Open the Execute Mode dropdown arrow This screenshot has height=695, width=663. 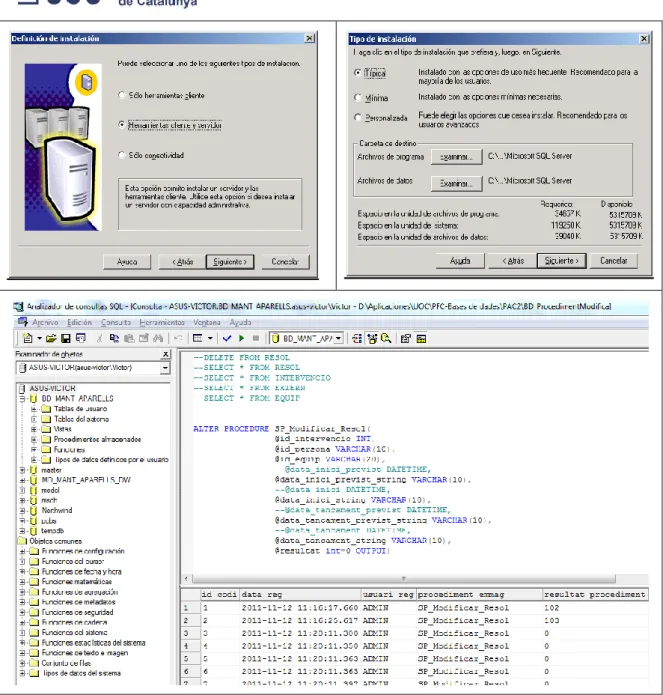click(x=210, y=339)
